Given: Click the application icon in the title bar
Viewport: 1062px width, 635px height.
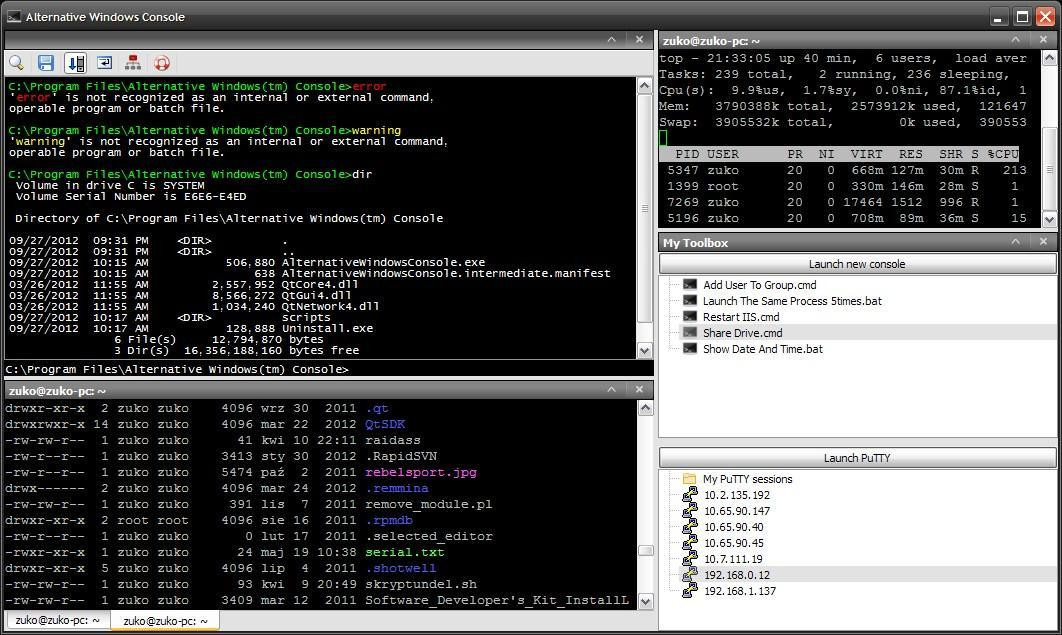Looking at the screenshot, I should 14,17.
